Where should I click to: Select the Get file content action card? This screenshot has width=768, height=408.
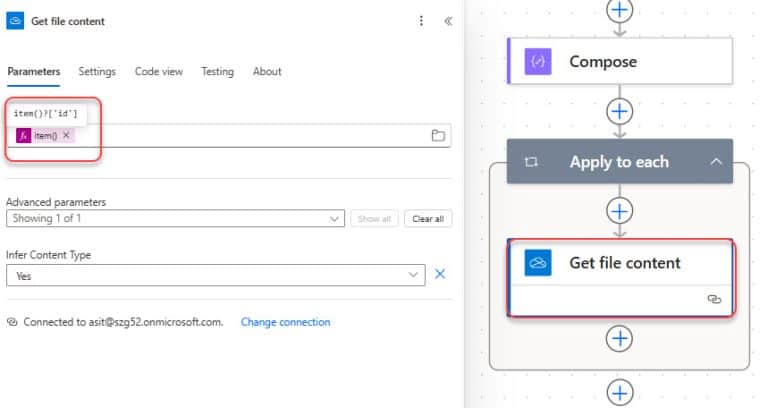[x=621, y=278]
